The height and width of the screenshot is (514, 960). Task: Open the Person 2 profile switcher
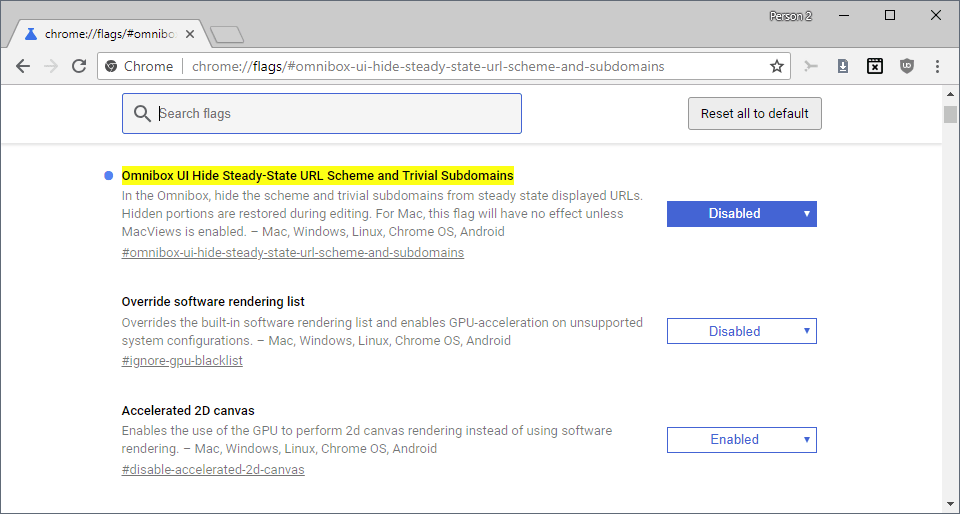pos(790,17)
